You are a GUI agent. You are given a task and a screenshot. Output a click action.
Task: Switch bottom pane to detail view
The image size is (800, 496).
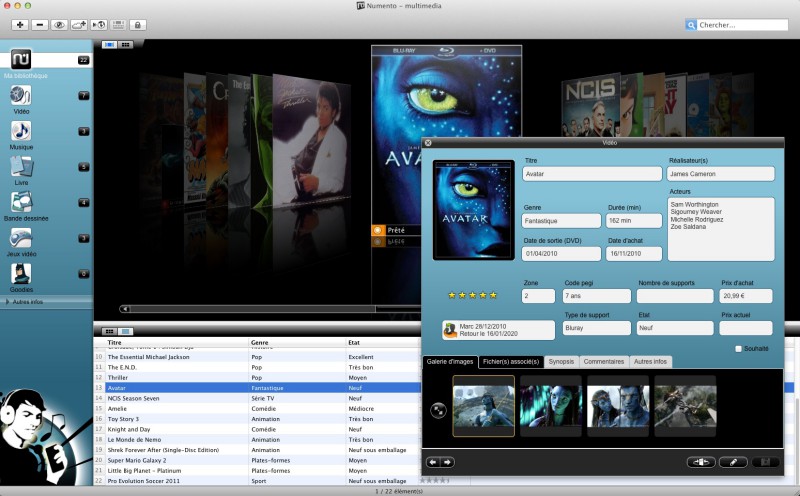coord(126,332)
